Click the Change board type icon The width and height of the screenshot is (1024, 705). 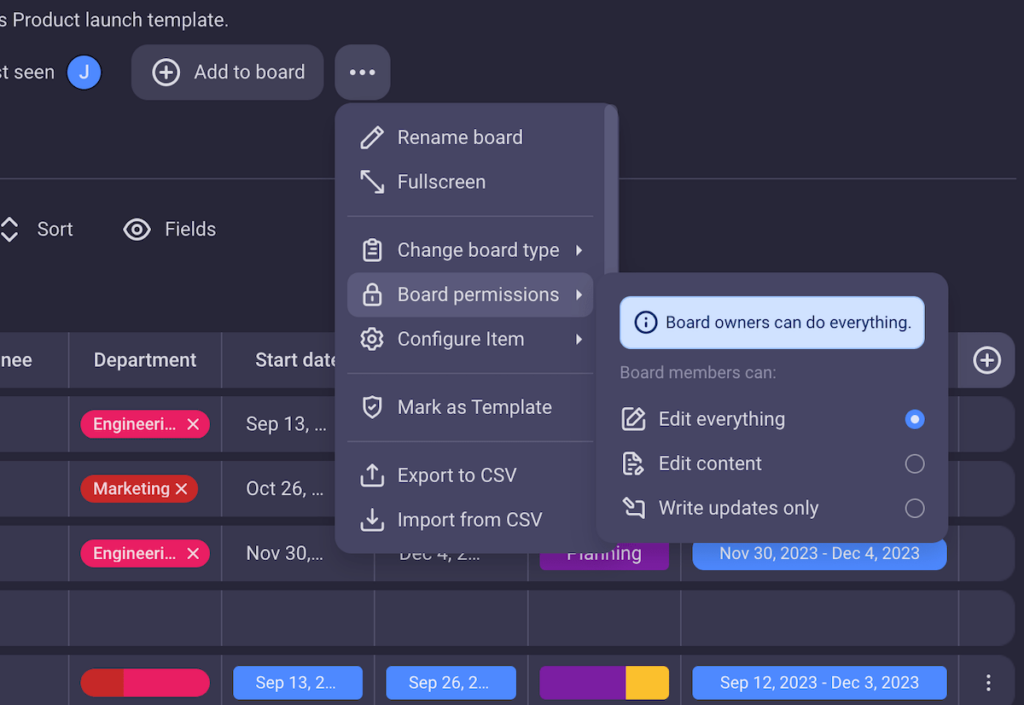pyautogui.click(x=372, y=250)
